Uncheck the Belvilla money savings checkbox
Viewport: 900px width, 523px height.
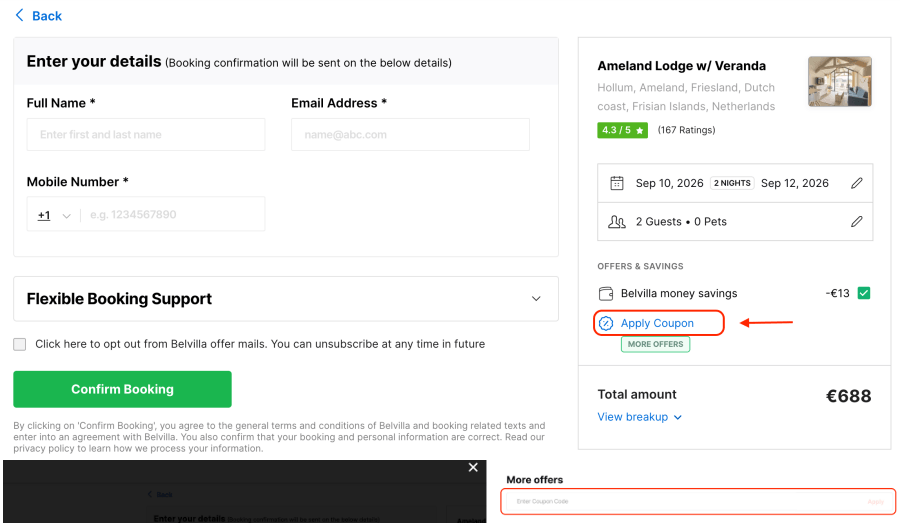(x=864, y=293)
